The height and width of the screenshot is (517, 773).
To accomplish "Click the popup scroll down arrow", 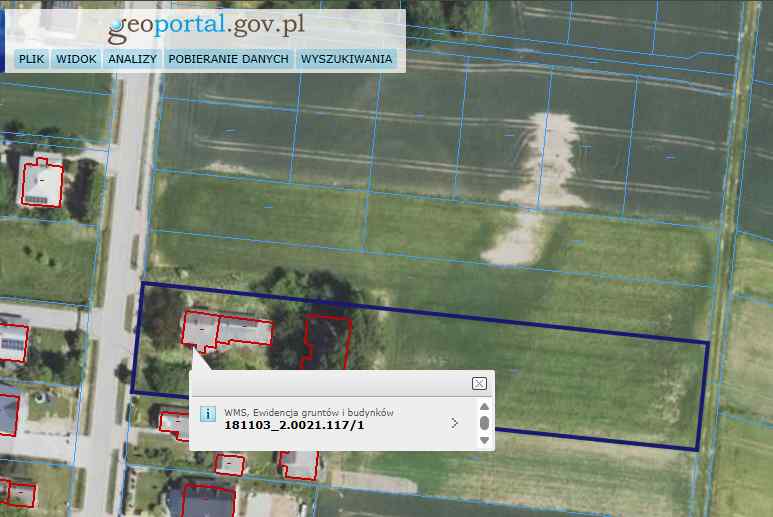I will (484, 440).
